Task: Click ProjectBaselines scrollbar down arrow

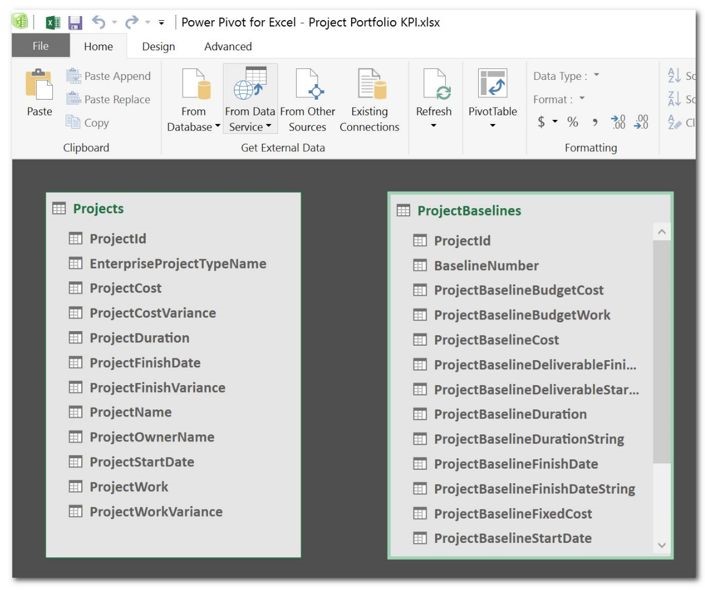Action: (661, 545)
